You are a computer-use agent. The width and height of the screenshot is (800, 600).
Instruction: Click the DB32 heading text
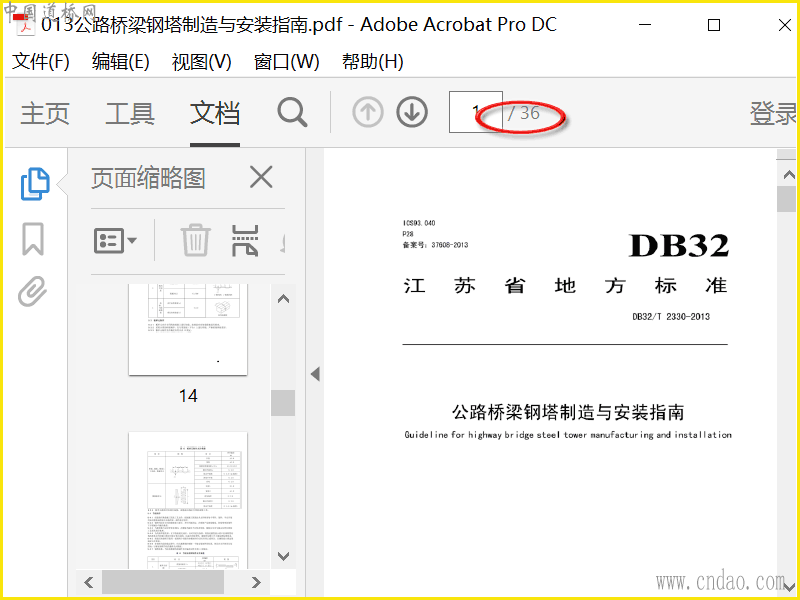[679, 245]
